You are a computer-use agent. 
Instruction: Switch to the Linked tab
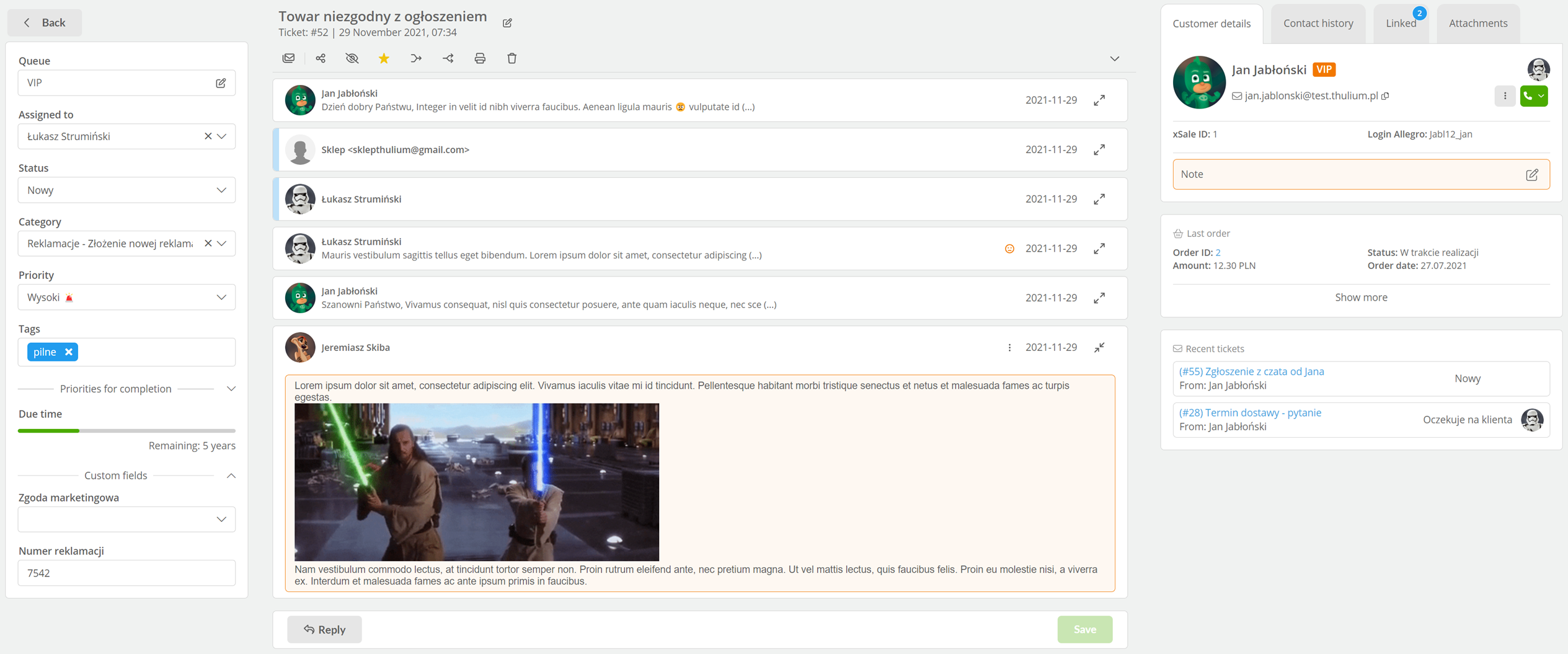coord(1401,24)
